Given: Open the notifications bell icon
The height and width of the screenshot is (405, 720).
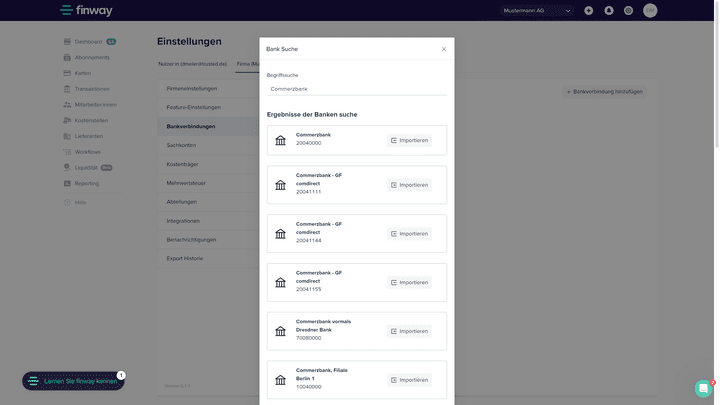Looking at the screenshot, I should (608, 11).
